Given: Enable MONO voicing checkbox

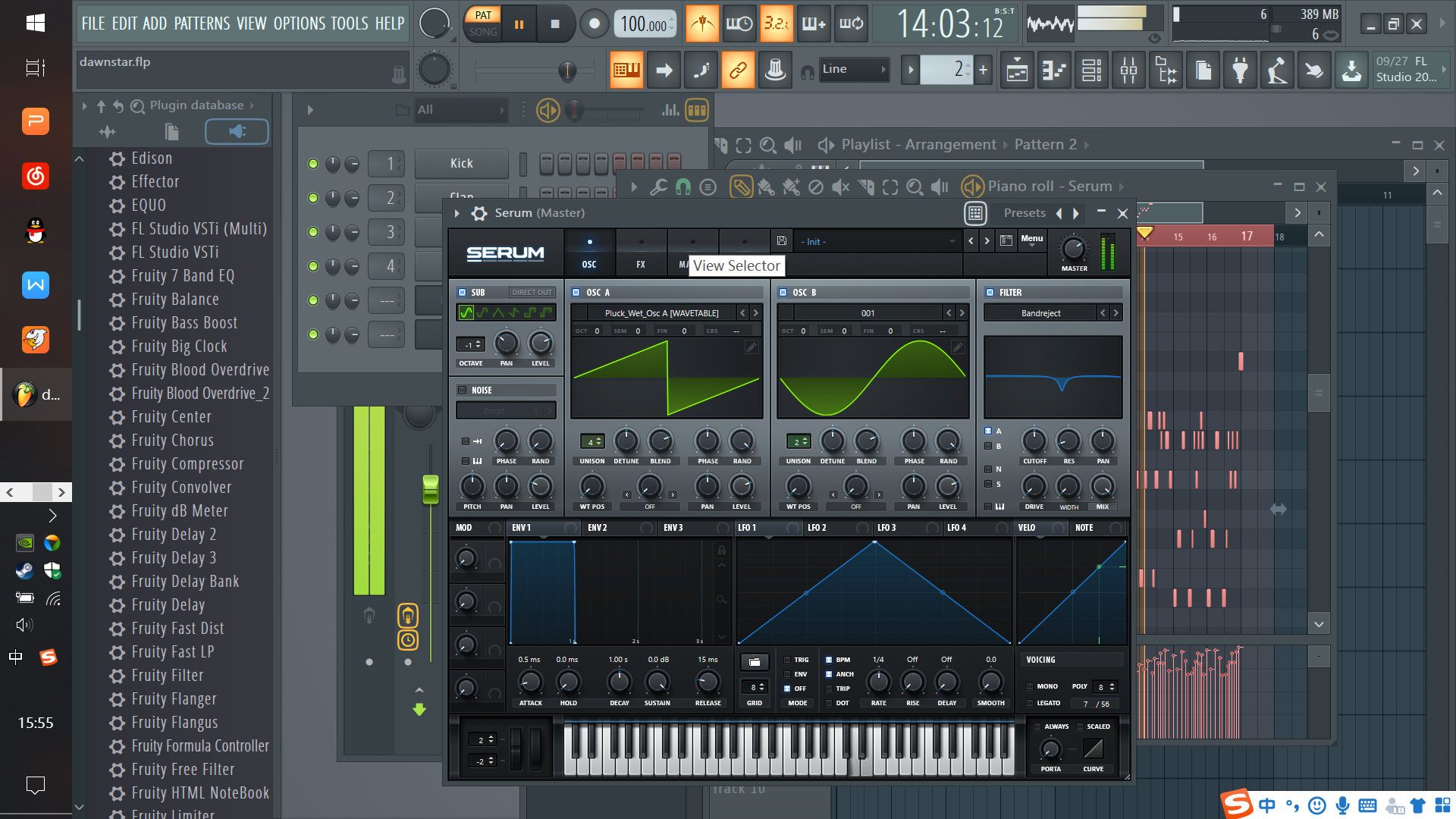Looking at the screenshot, I should 1030,686.
